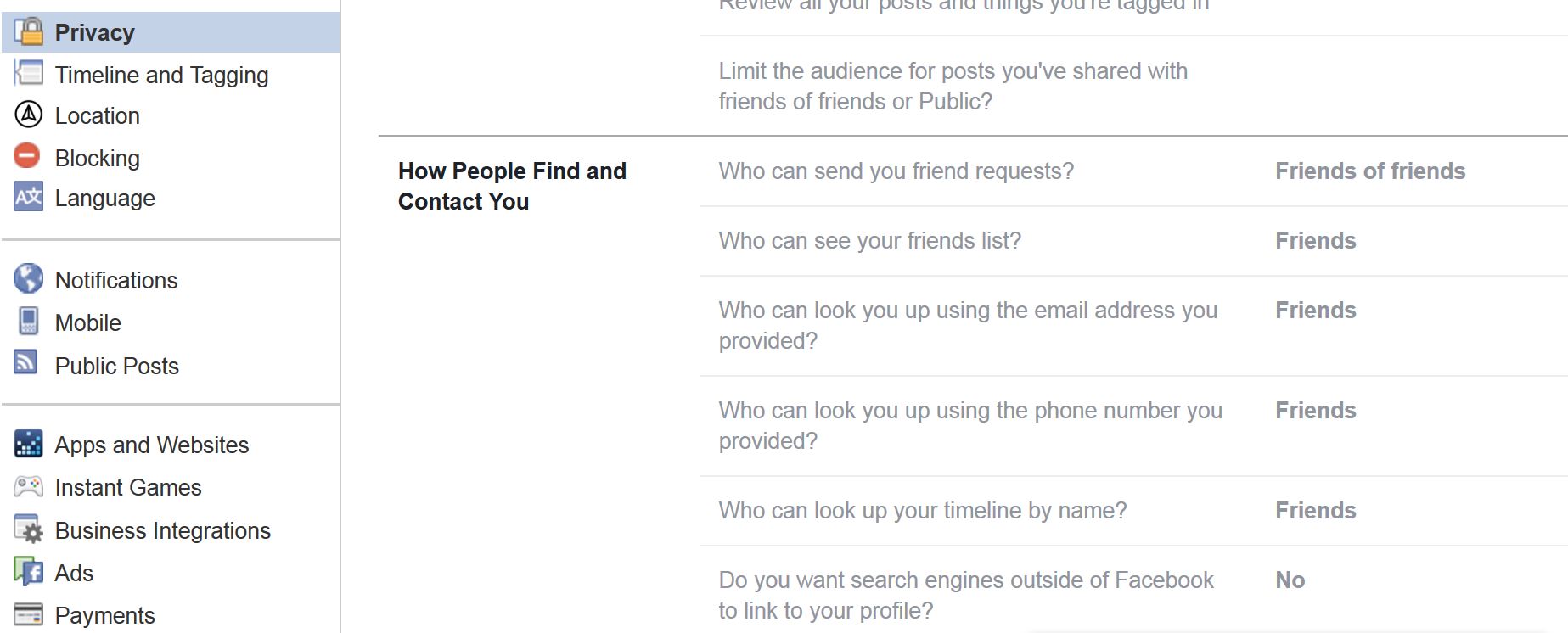Click the Public Posts feed icon

(x=26, y=362)
